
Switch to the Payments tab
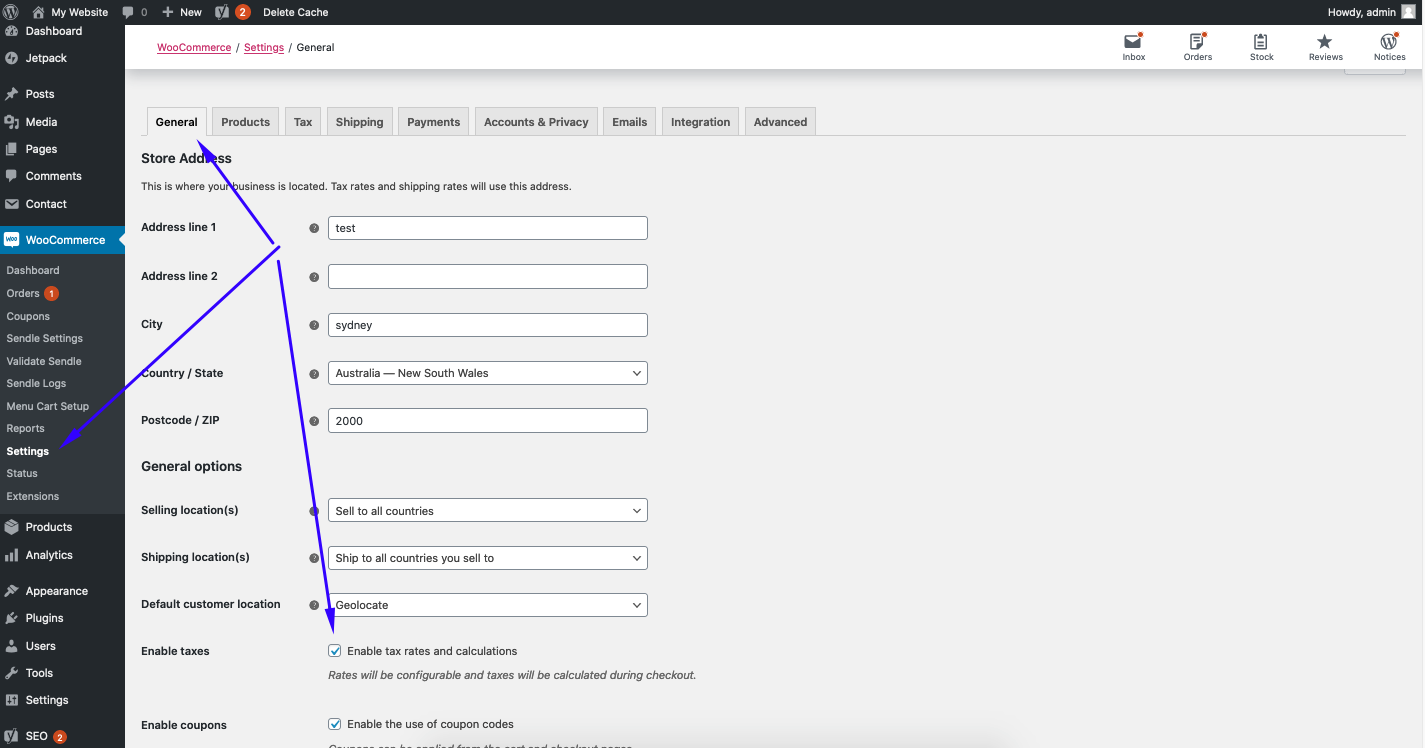pyautogui.click(x=433, y=122)
